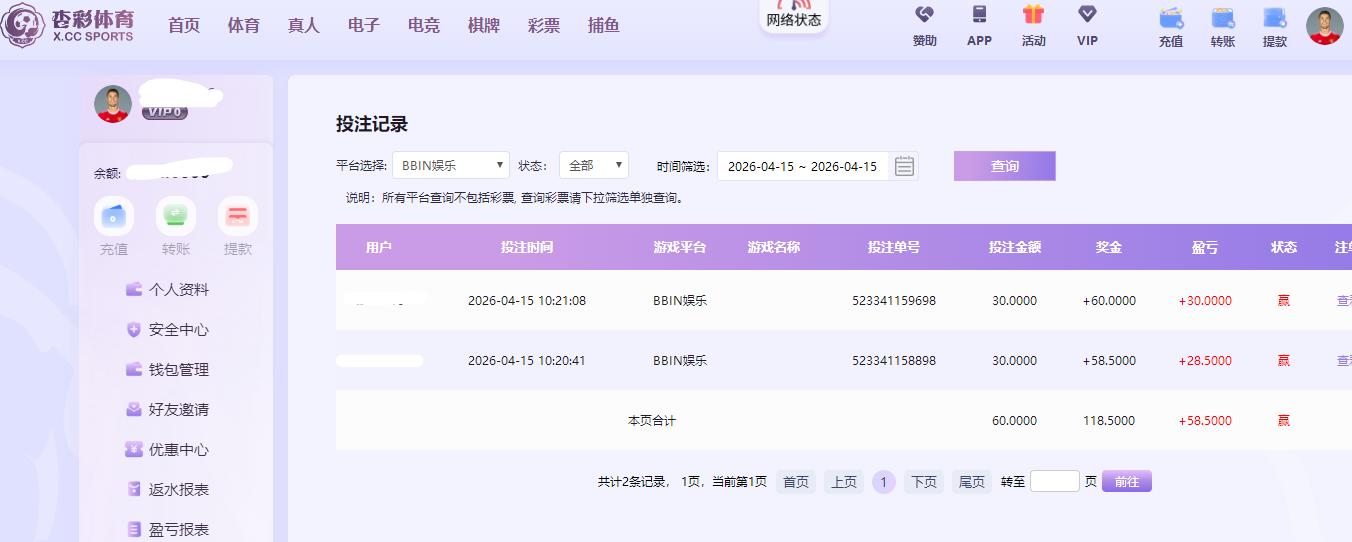Click the 活动 gift box icon
Viewport: 1352px width, 542px height.
[1033, 15]
